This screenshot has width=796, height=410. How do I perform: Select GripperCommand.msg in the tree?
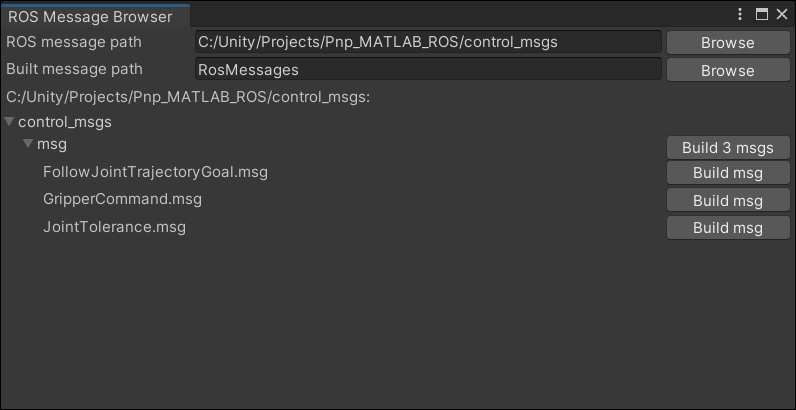[x=122, y=199]
